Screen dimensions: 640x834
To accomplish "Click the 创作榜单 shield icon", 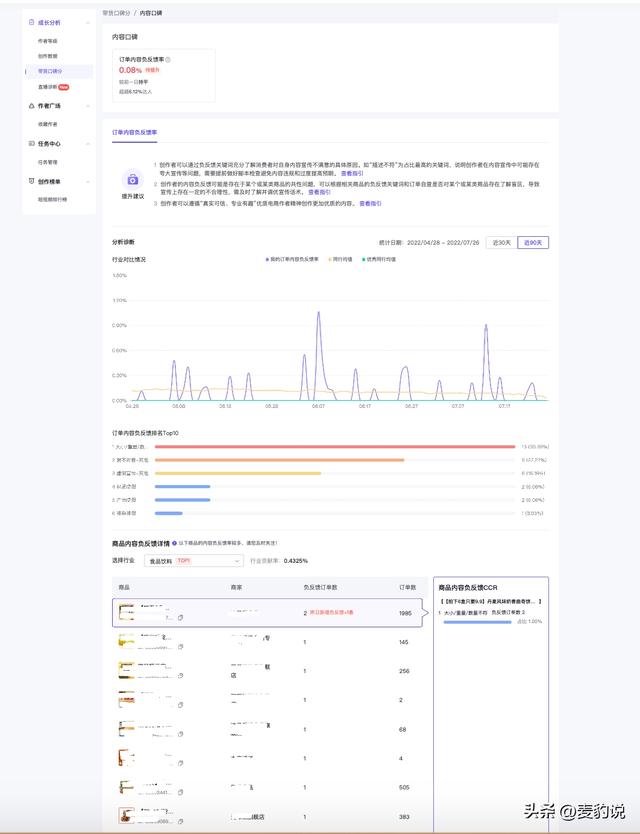I will (x=30, y=181).
